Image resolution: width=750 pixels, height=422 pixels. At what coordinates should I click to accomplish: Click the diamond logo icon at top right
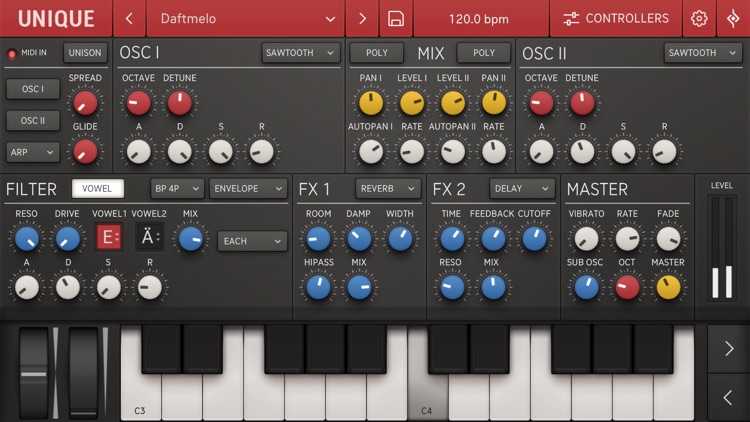pos(733,19)
